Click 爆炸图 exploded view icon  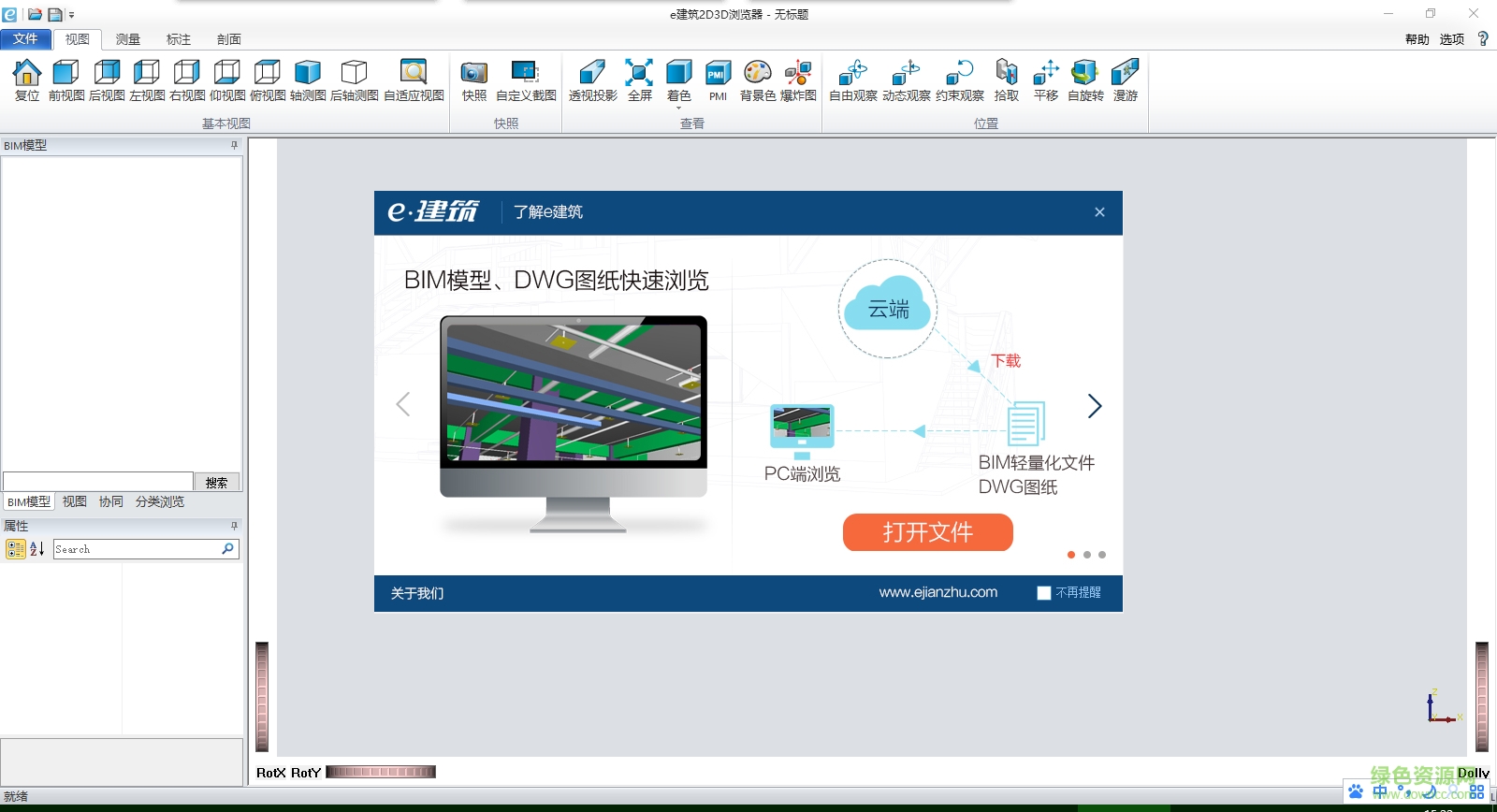coord(798,80)
